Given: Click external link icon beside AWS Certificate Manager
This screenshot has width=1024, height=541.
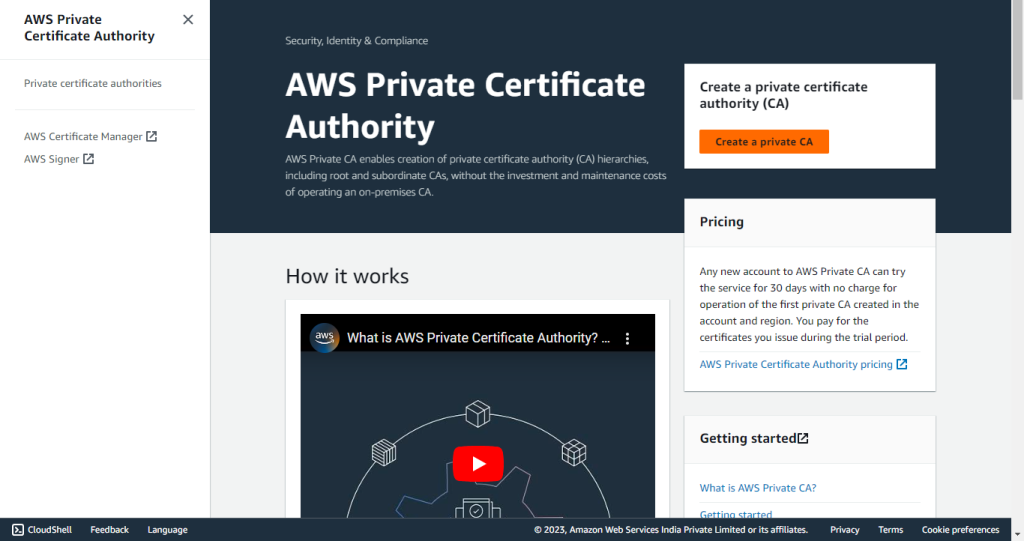Looking at the screenshot, I should pos(152,136).
